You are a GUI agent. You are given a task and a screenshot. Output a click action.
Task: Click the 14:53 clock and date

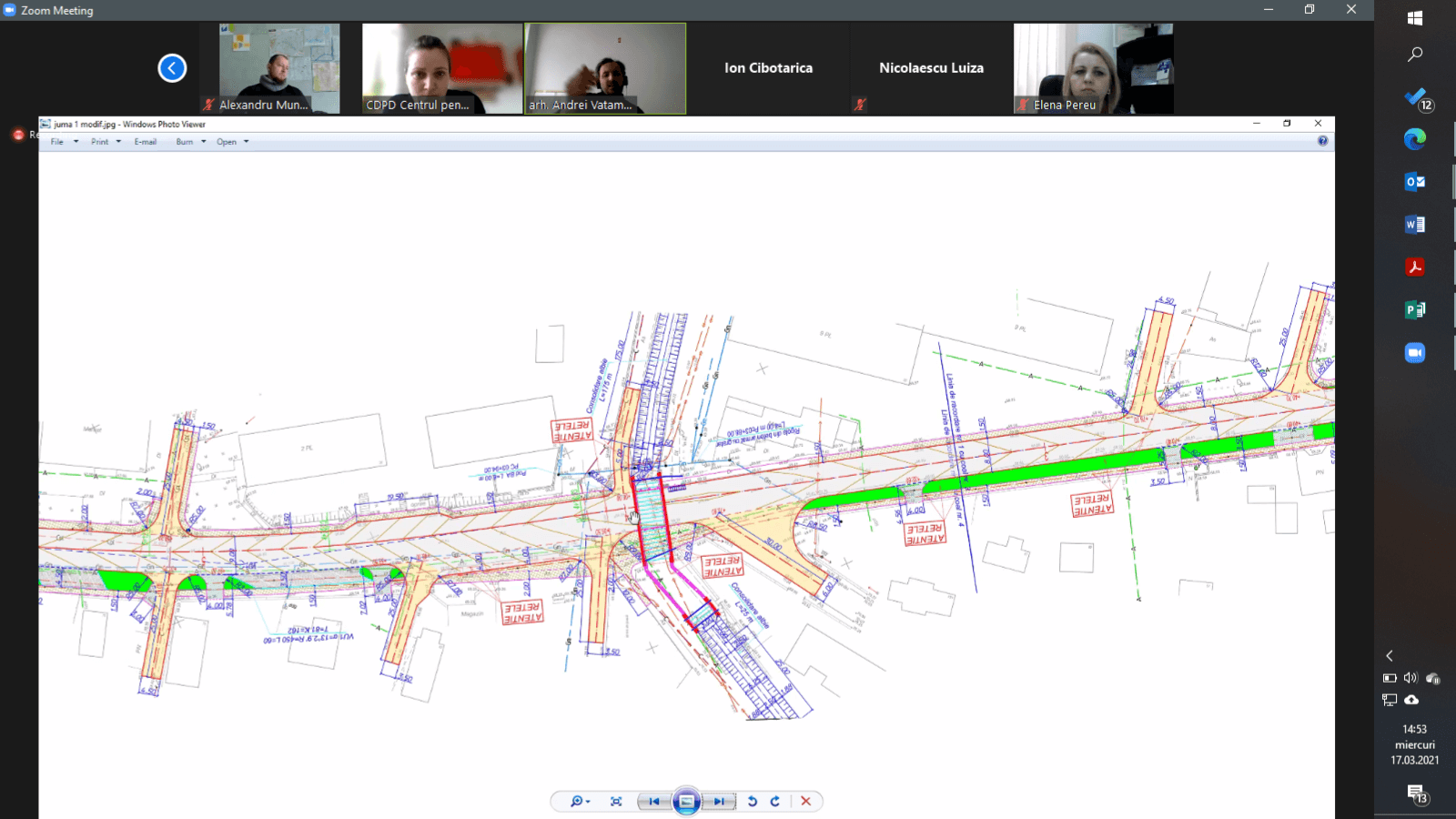(1415, 744)
